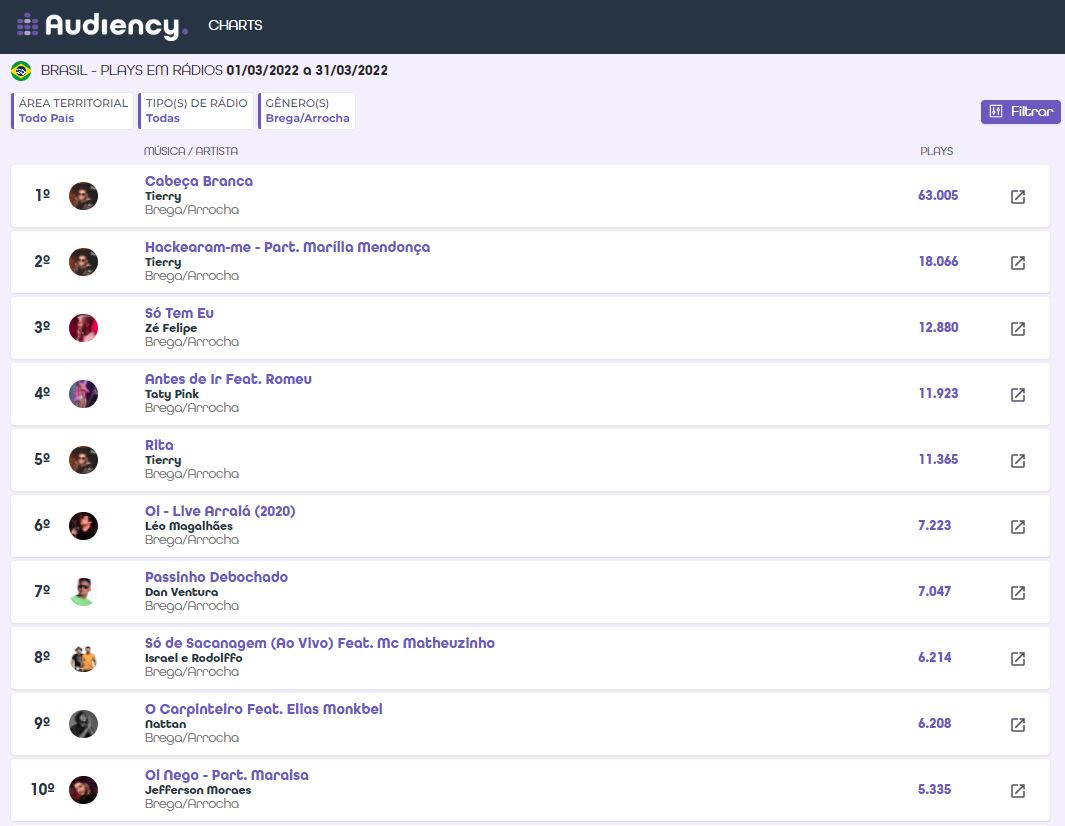Open song Passinho Debochado
This screenshot has height=826, width=1065.
click(216, 577)
